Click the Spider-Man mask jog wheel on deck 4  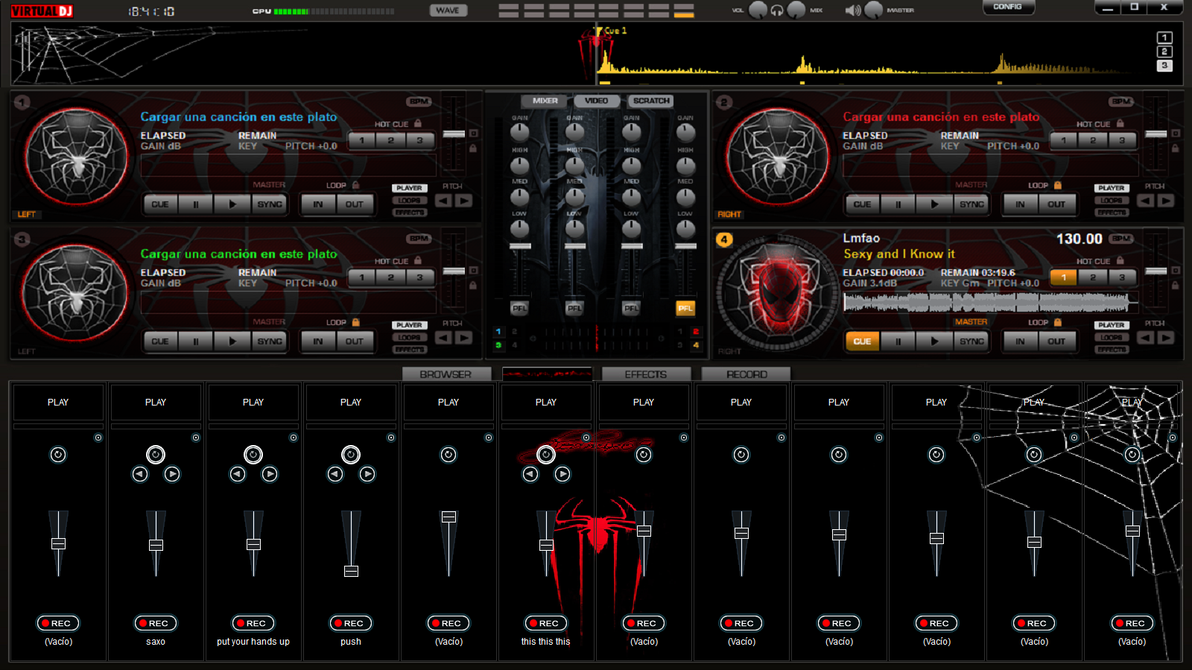777,294
